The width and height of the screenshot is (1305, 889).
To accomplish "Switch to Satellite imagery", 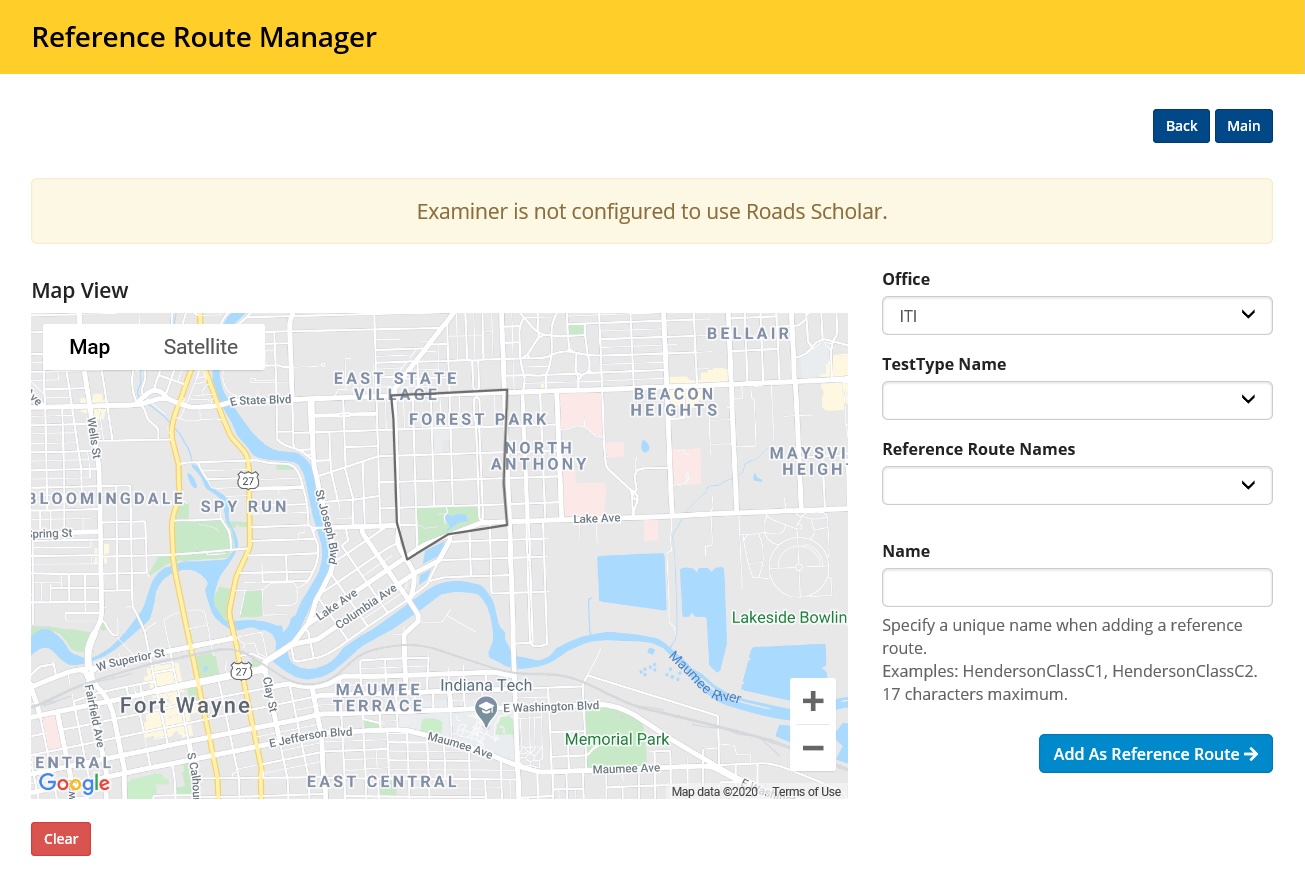I will [x=201, y=347].
